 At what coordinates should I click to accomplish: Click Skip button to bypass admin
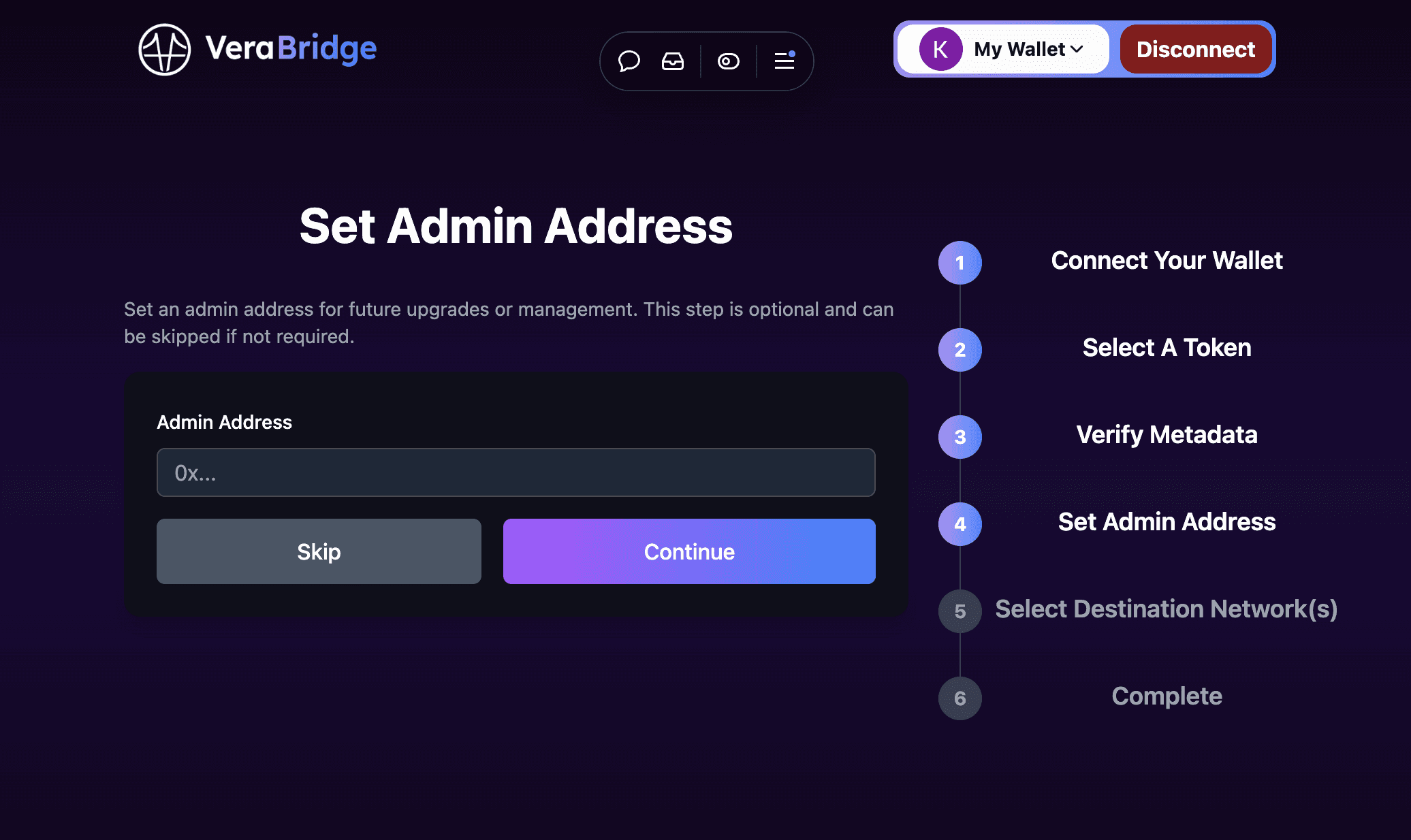[318, 551]
